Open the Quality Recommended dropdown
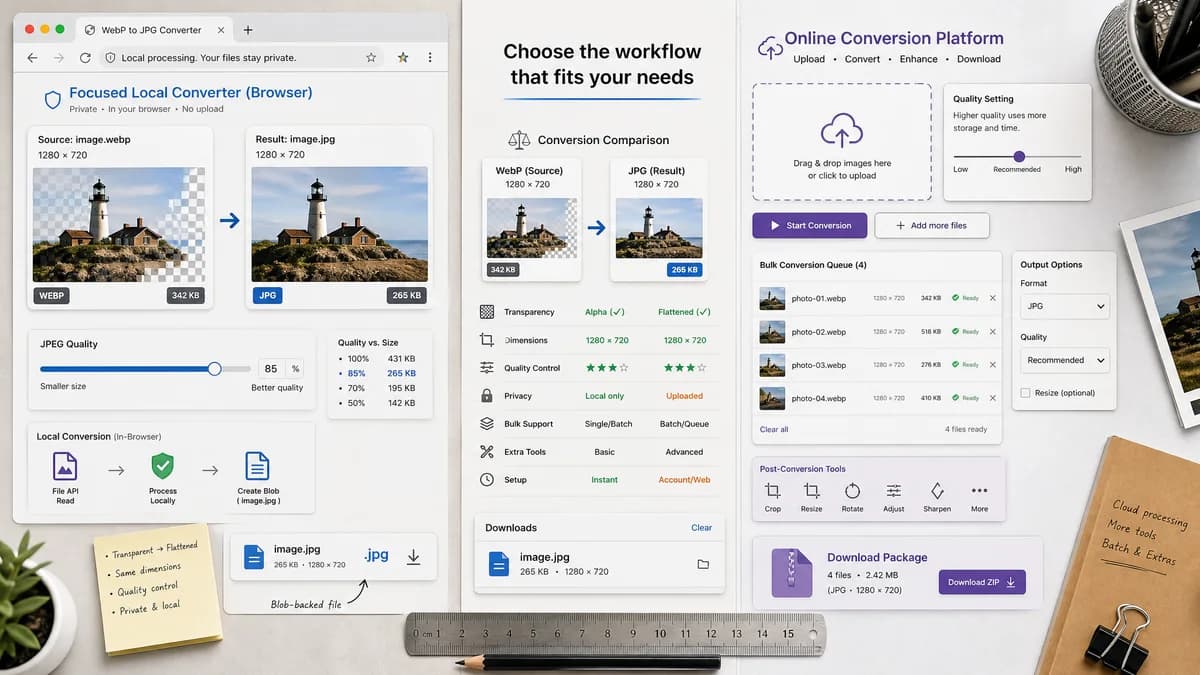Screen dimensions: 1200x675 tap(1064, 360)
